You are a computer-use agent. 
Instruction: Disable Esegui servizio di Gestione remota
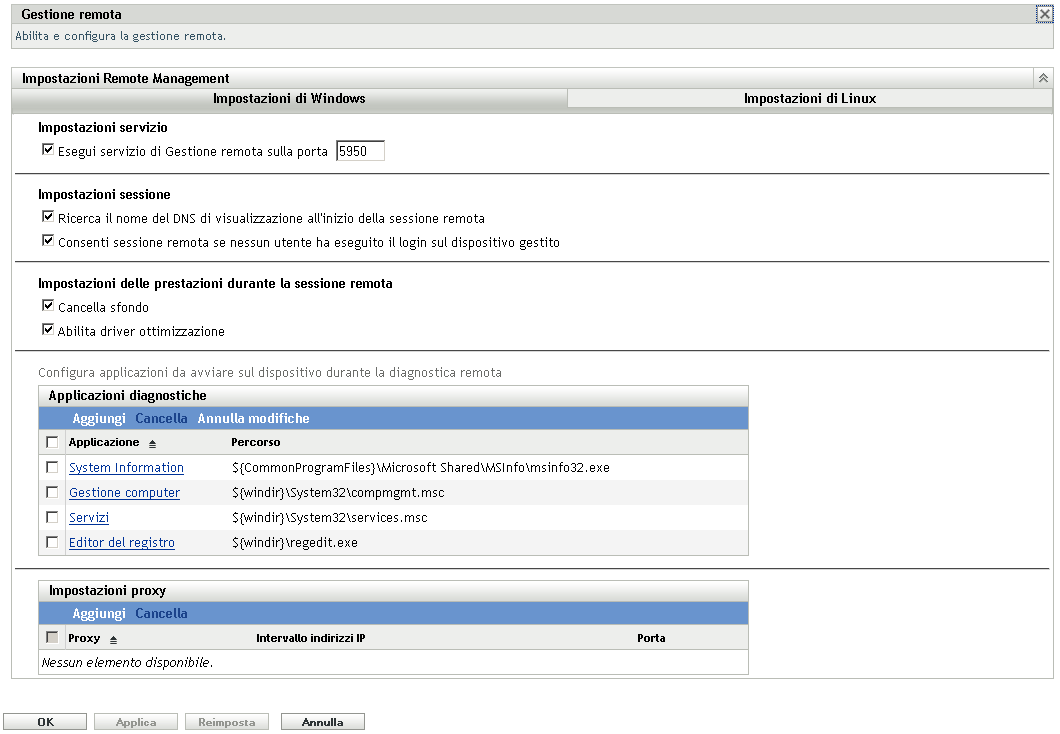point(47,149)
